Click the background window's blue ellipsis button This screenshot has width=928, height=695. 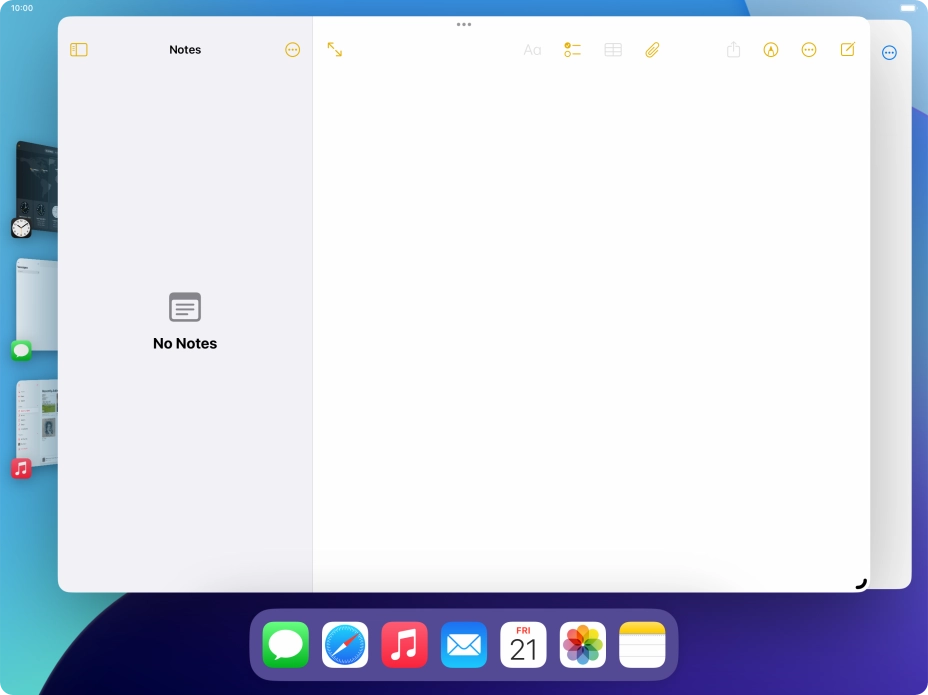tap(889, 53)
